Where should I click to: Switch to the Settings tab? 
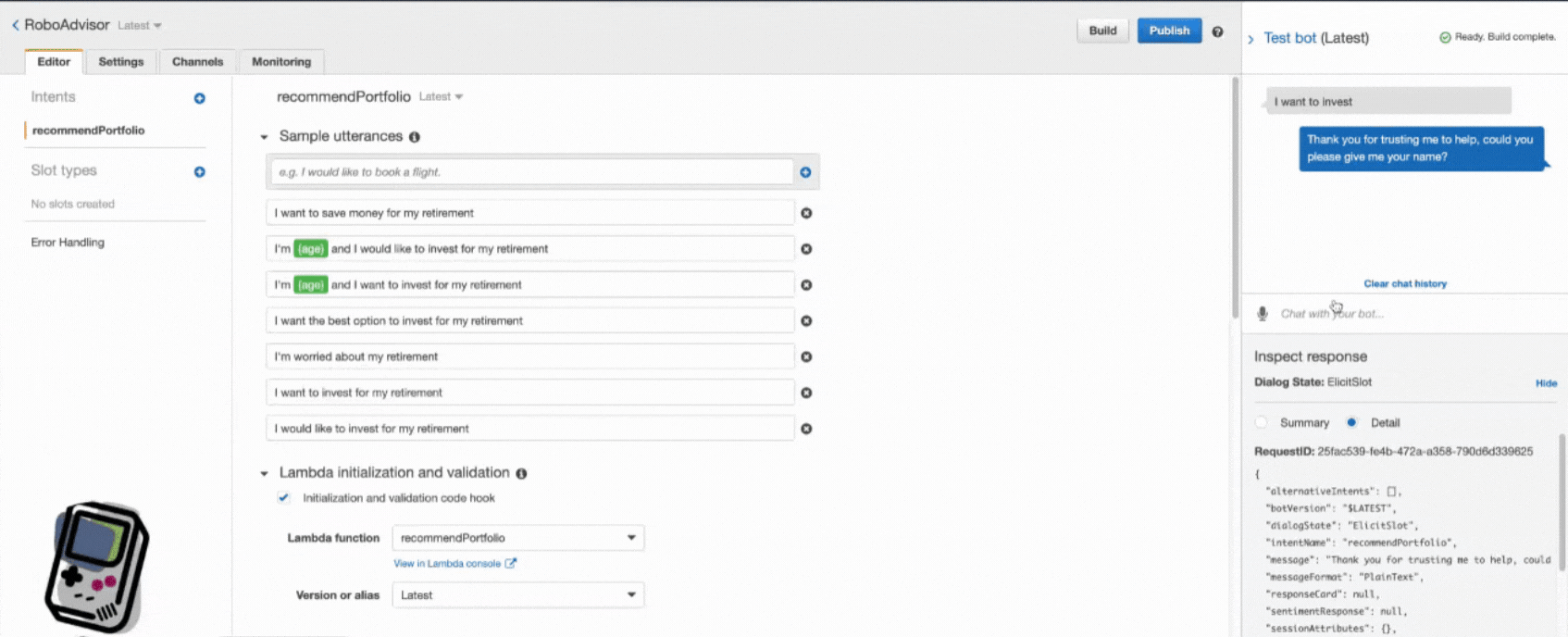coord(121,62)
